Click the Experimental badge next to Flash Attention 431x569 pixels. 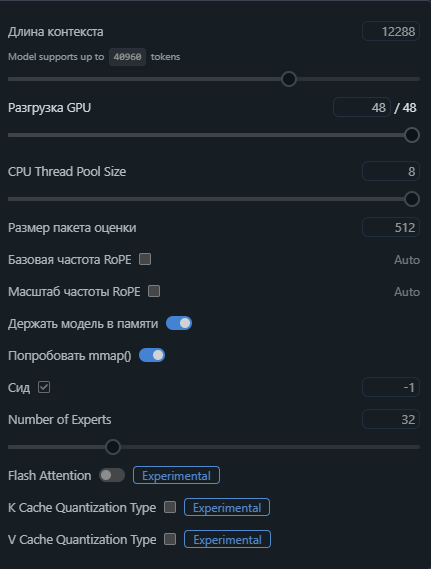[x=176, y=475]
